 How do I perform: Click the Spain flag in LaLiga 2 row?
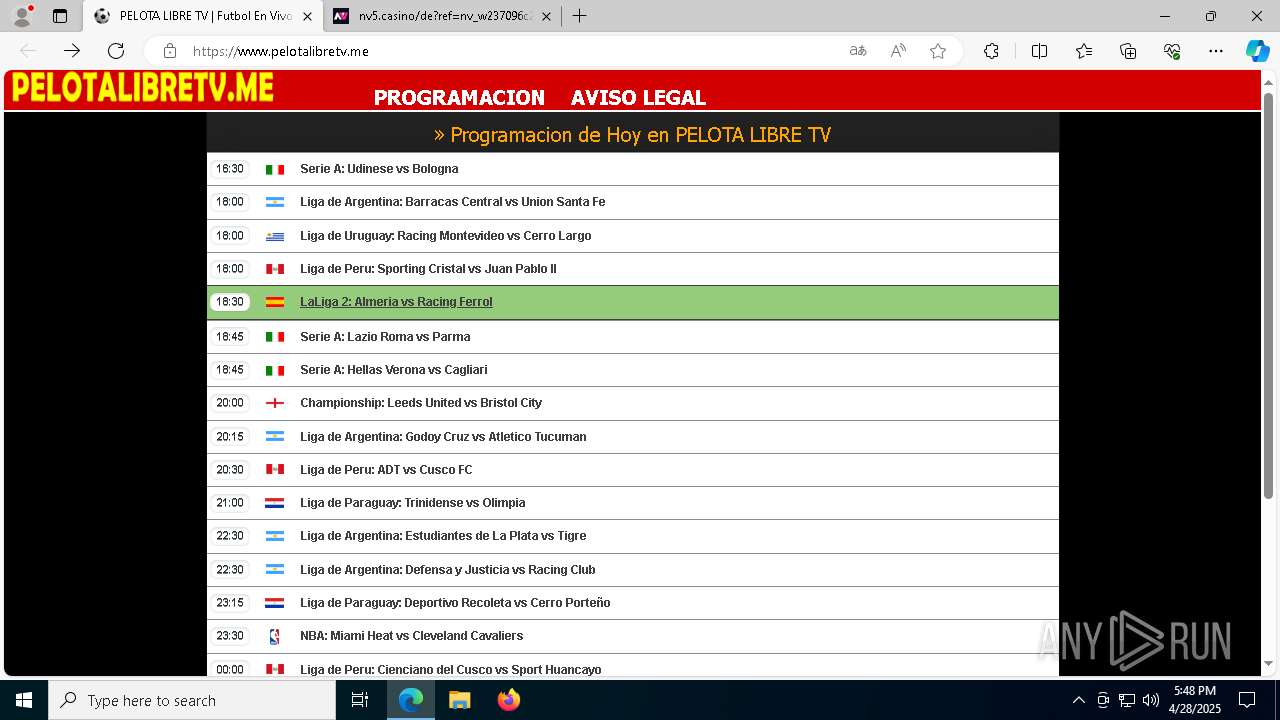[274, 302]
